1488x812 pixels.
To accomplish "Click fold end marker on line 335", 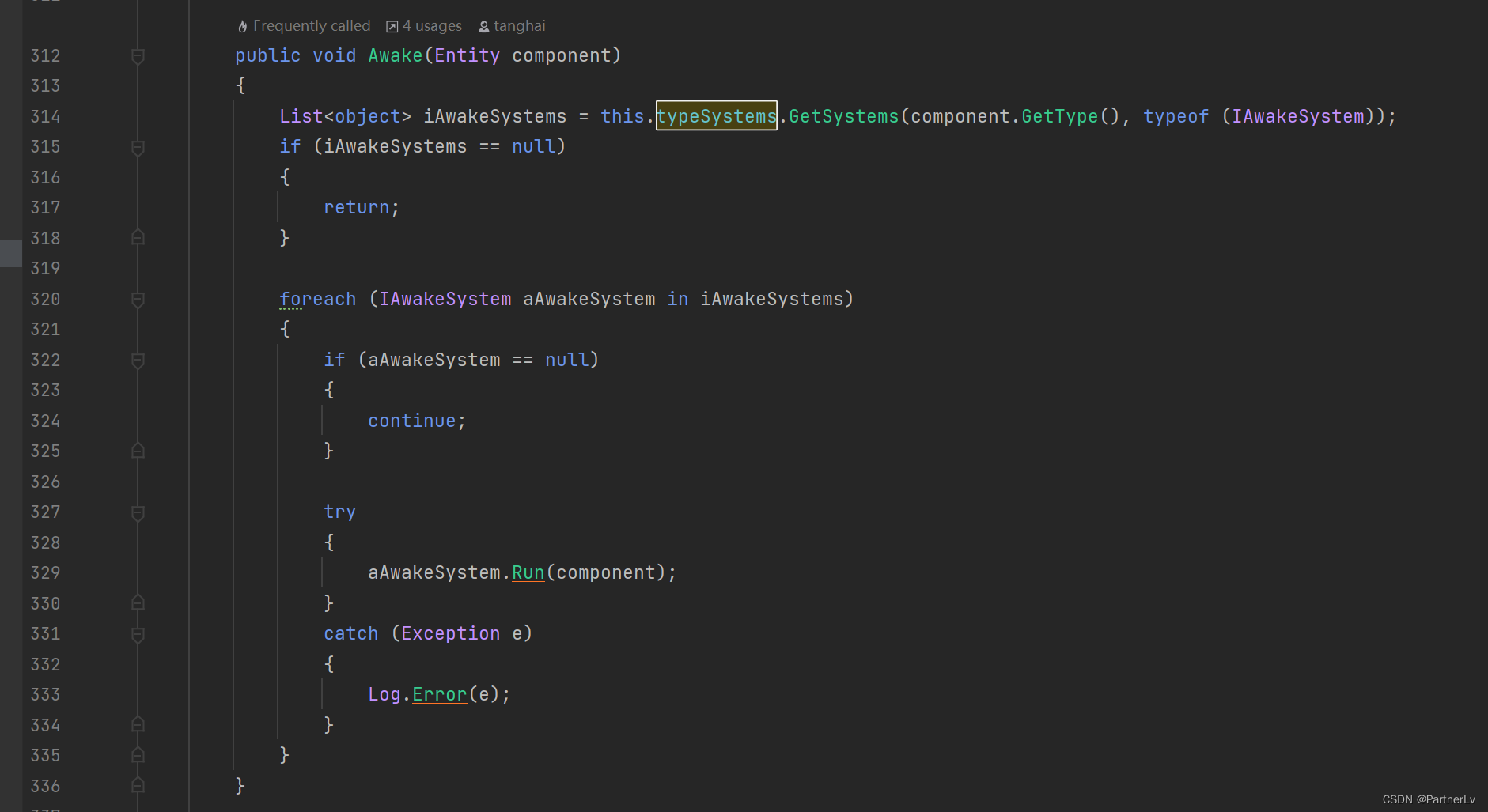I will click(x=138, y=755).
